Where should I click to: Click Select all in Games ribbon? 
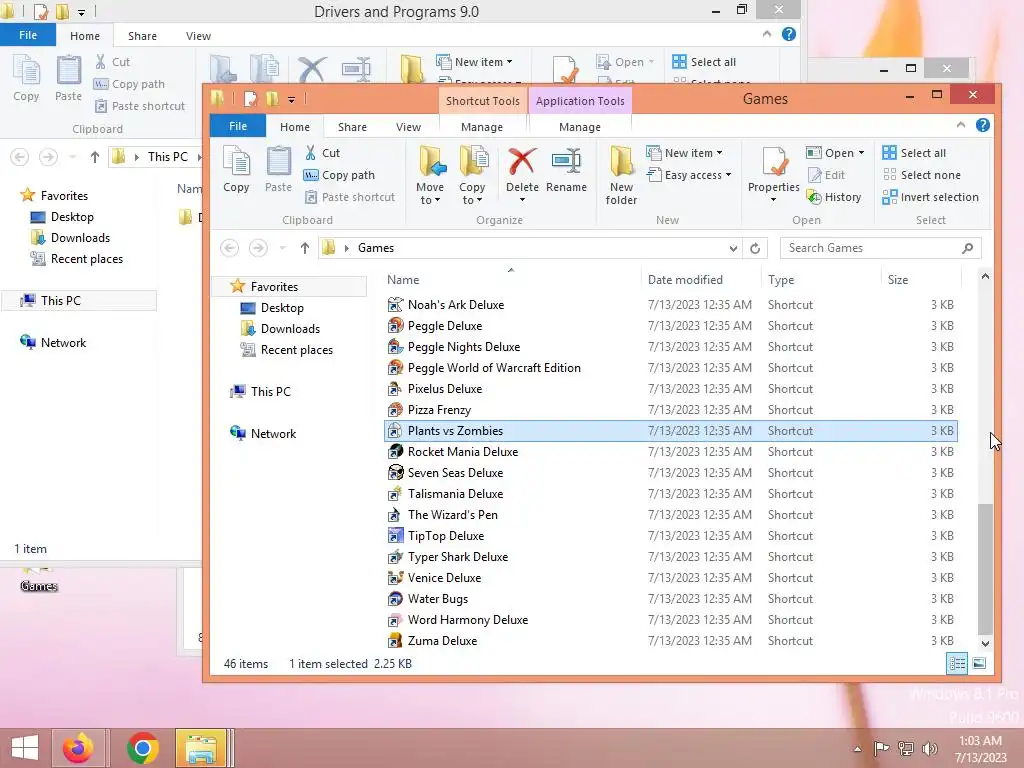pos(914,153)
